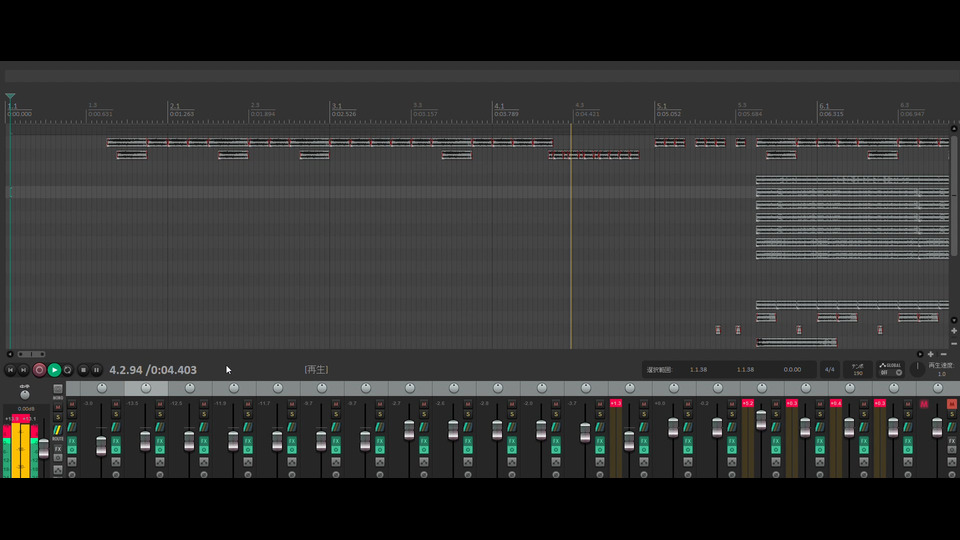Viewport: 960px width, 540px height.
Task: Clear the +0.4 peak indicator
Action: pyautogui.click(x=836, y=403)
